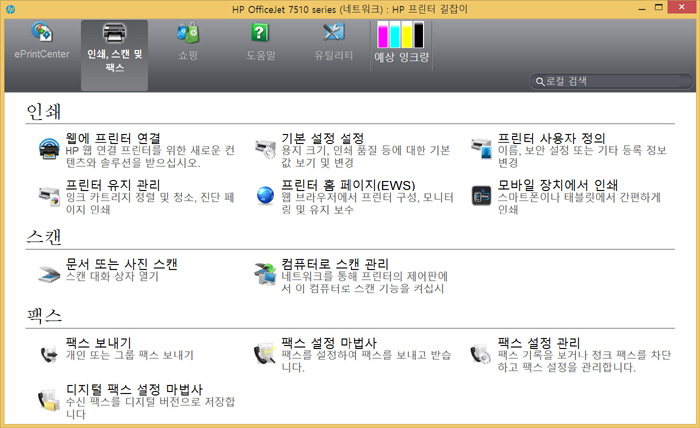Click the magenta ink level bar
Image resolution: width=700 pixels, height=428 pixels.
coord(383,35)
